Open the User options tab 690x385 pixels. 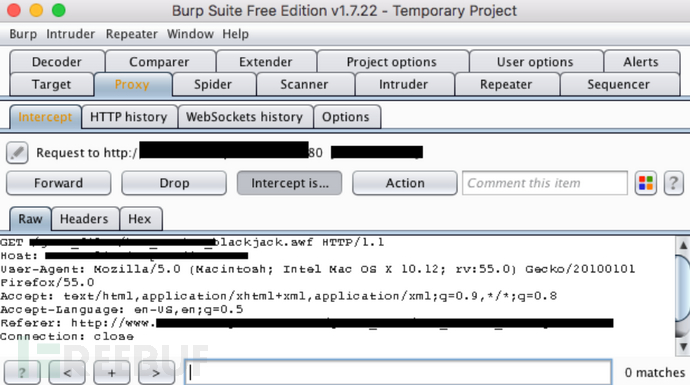535,62
